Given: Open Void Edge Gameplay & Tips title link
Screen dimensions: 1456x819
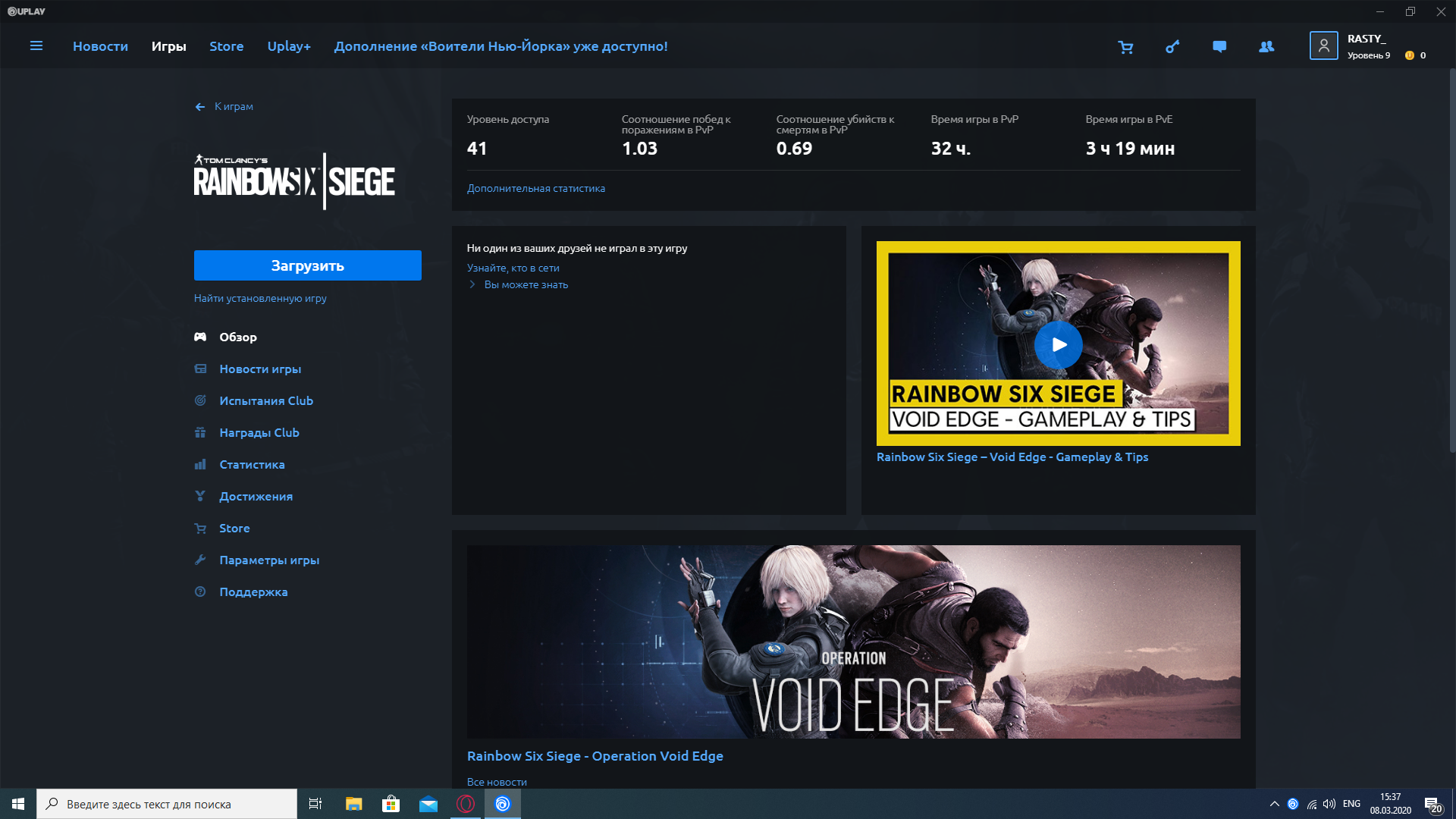Looking at the screenshot, I should click(1012, 457).
